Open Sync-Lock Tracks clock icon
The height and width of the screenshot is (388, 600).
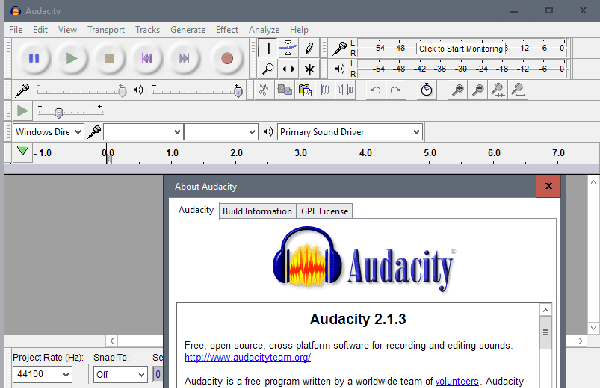[x=426, y=90]
